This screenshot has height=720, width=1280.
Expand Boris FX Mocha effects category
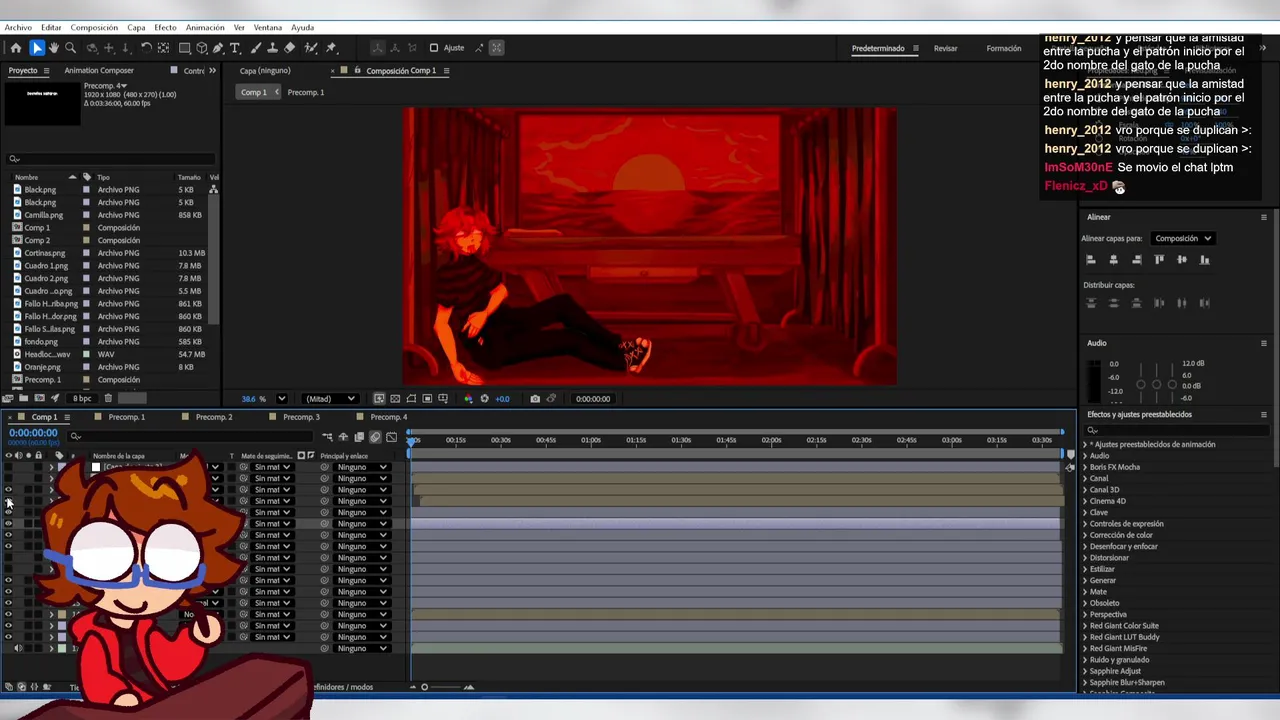pyautogui.click(x=1086, y=467)
